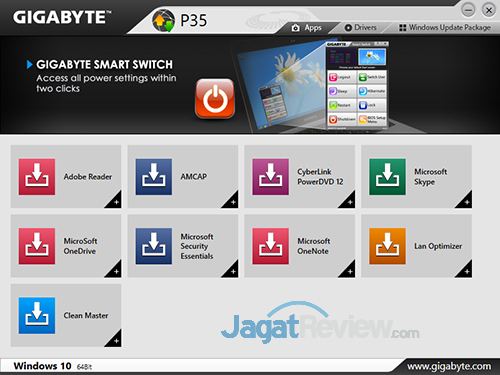The height and width of the screenshot is (375, 500).
Task: Click the MicroSoft OneDrive label
Action: (80, 246)
